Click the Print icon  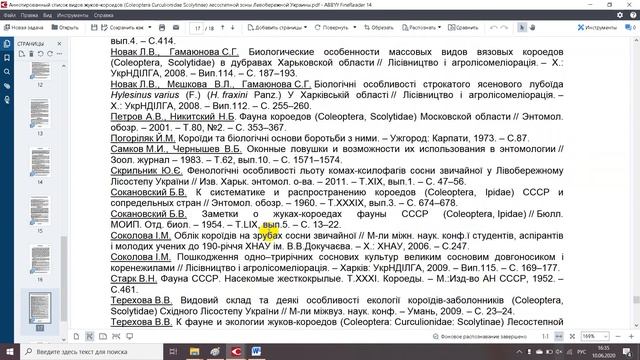(x=162, y=27)
